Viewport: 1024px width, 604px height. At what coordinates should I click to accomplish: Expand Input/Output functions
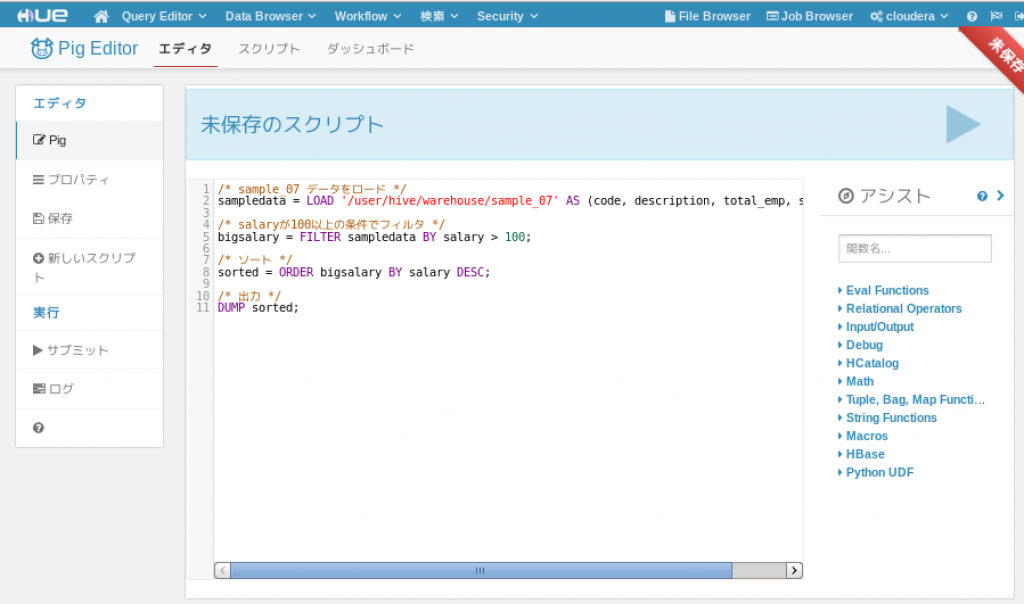[880, 327]
